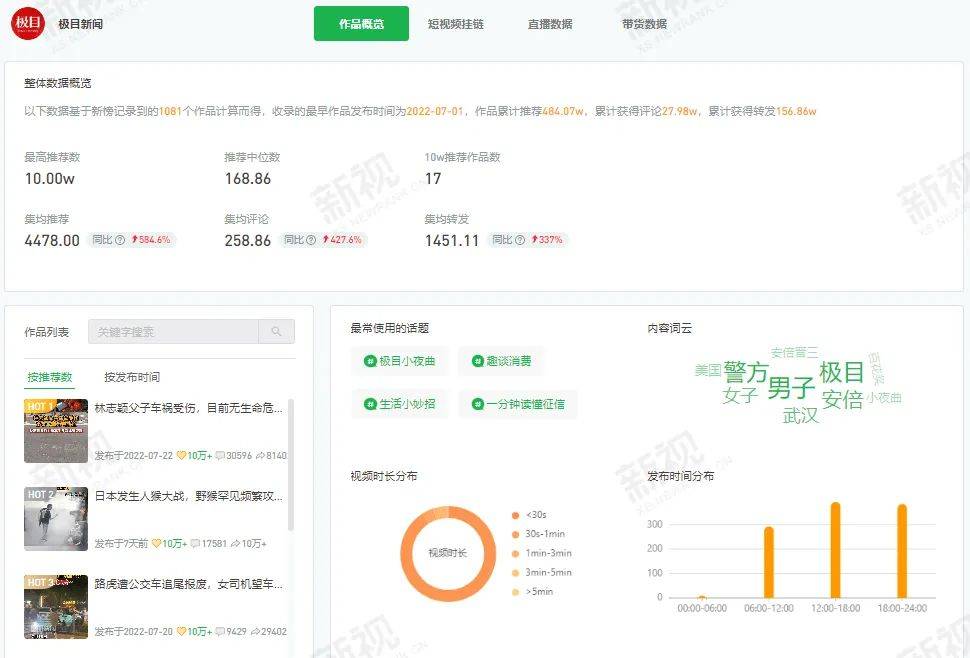970x658 pixels.
Task: Click the 584.6% growth badge
Action: (x=151, y=240)
